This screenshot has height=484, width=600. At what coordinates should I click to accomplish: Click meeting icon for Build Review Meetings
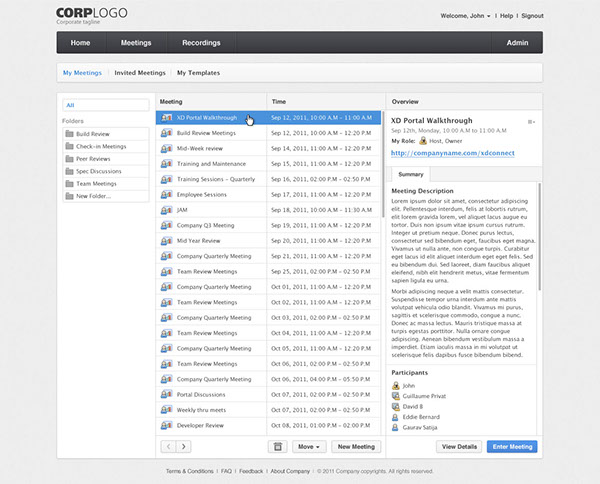(x=166, y=133)
